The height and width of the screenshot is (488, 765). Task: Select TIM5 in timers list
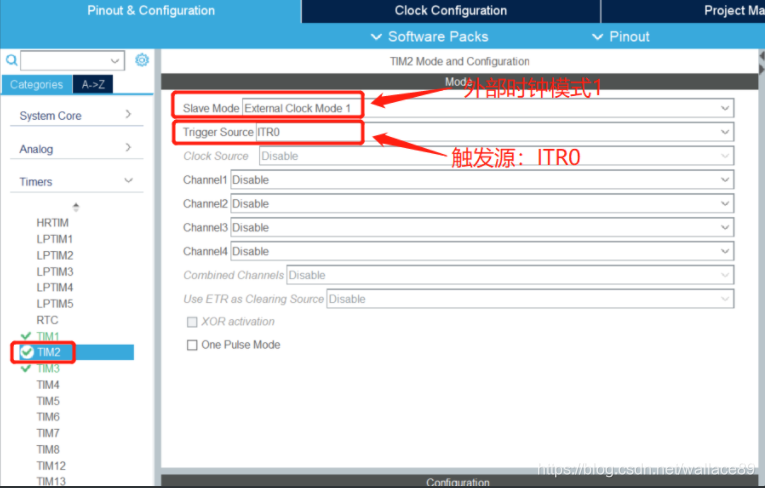pos(48,401)
